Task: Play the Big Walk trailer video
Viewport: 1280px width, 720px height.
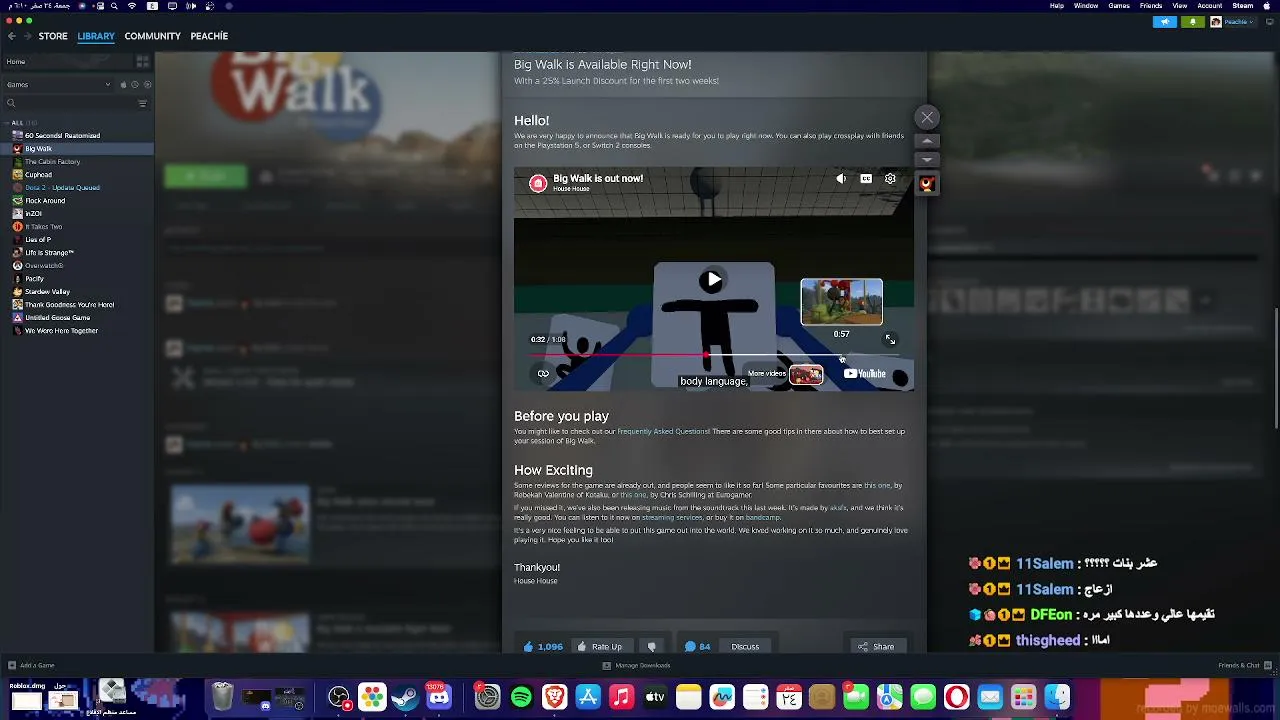Action: tap(713, 280)
